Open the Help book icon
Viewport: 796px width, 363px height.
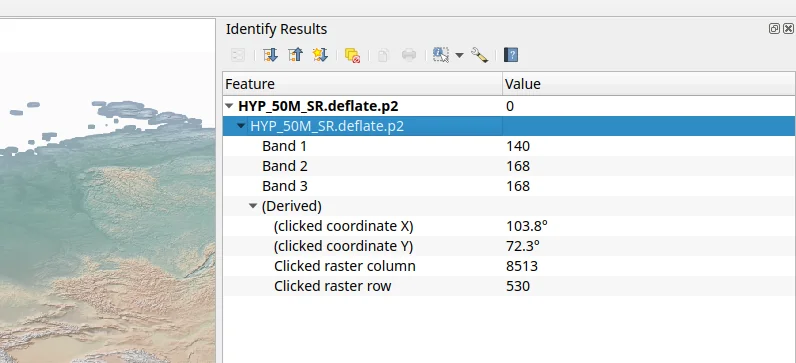(511, 55)
